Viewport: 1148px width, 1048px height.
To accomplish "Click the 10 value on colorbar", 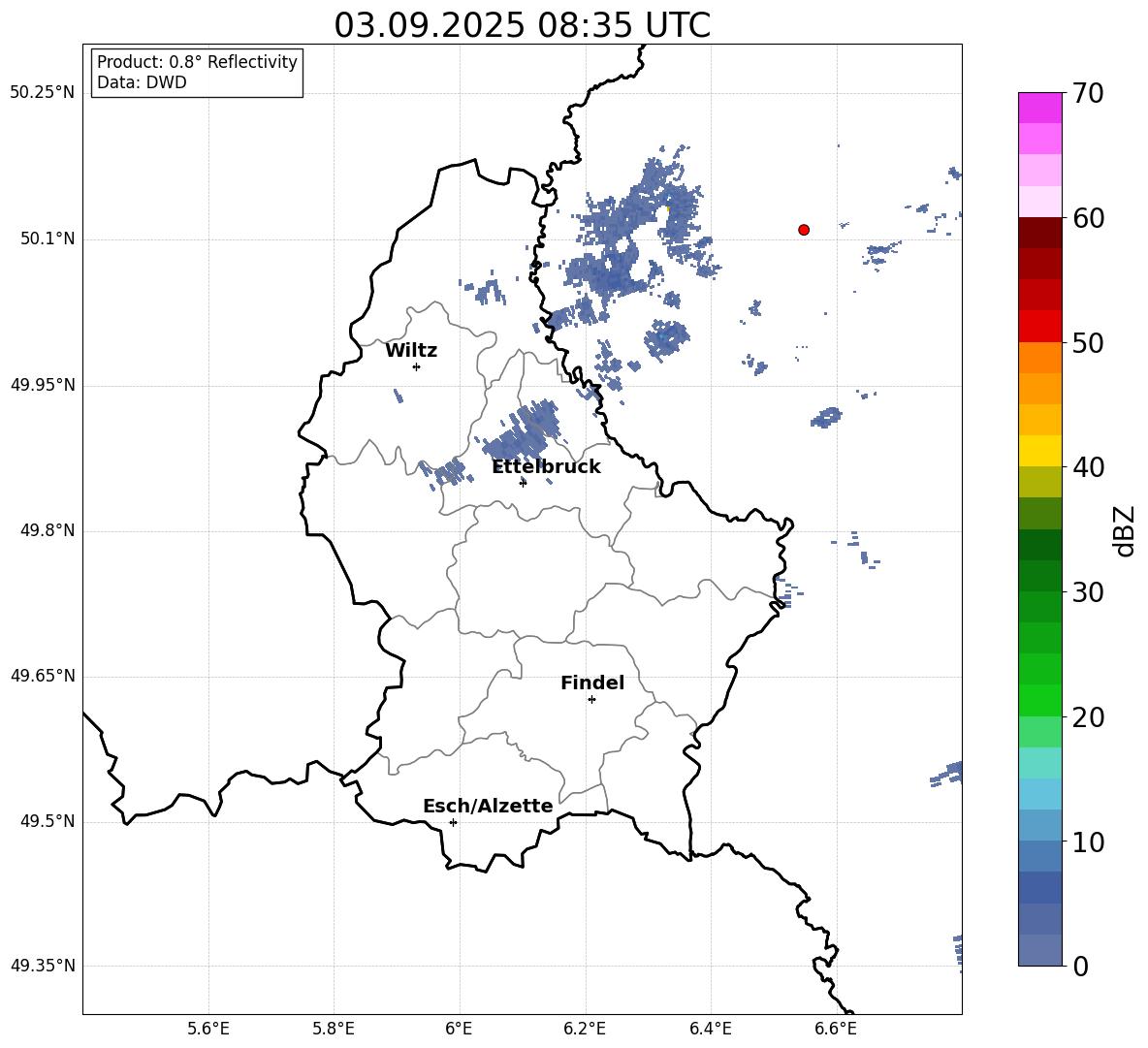I will (1089, 842).
